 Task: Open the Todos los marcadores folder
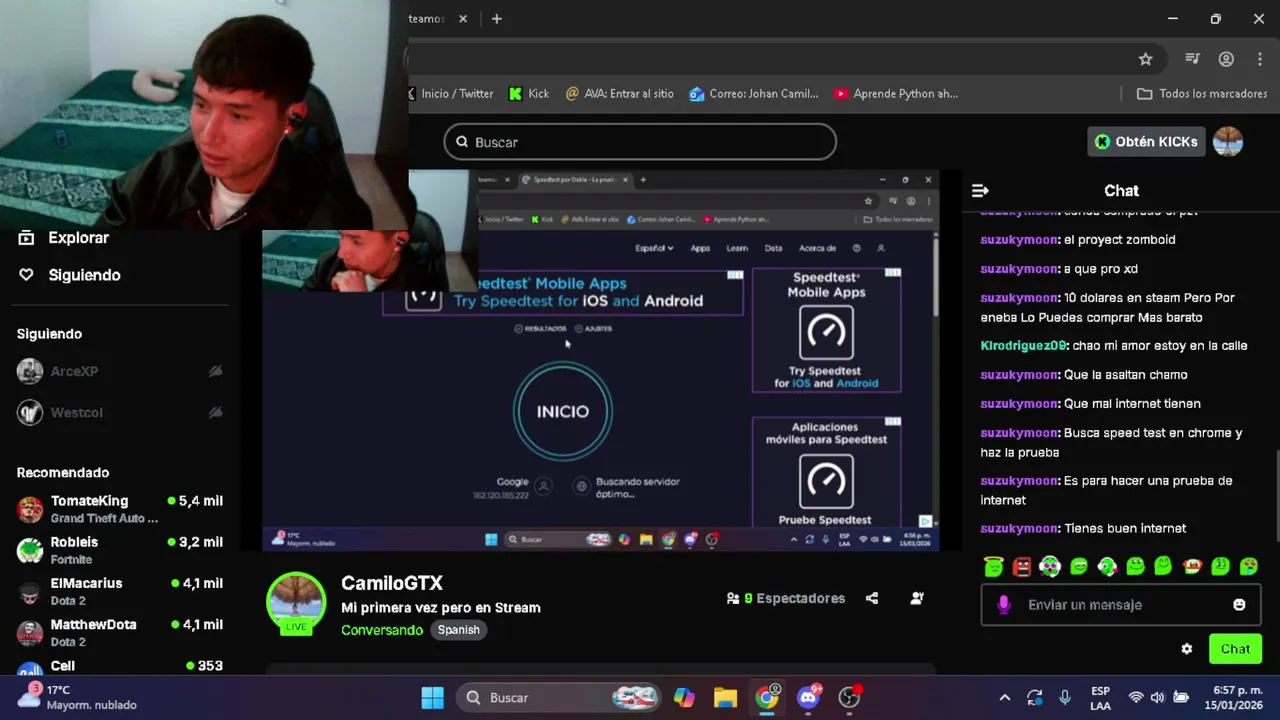point(1202,93)
